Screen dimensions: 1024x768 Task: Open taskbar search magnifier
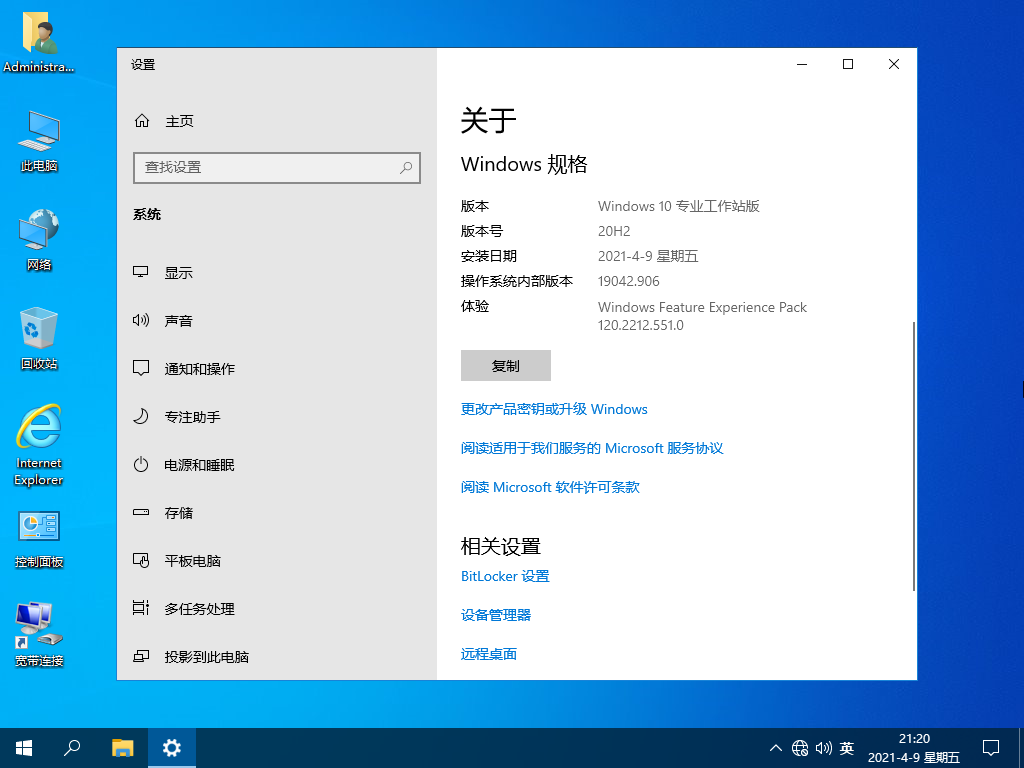(72, 748)
